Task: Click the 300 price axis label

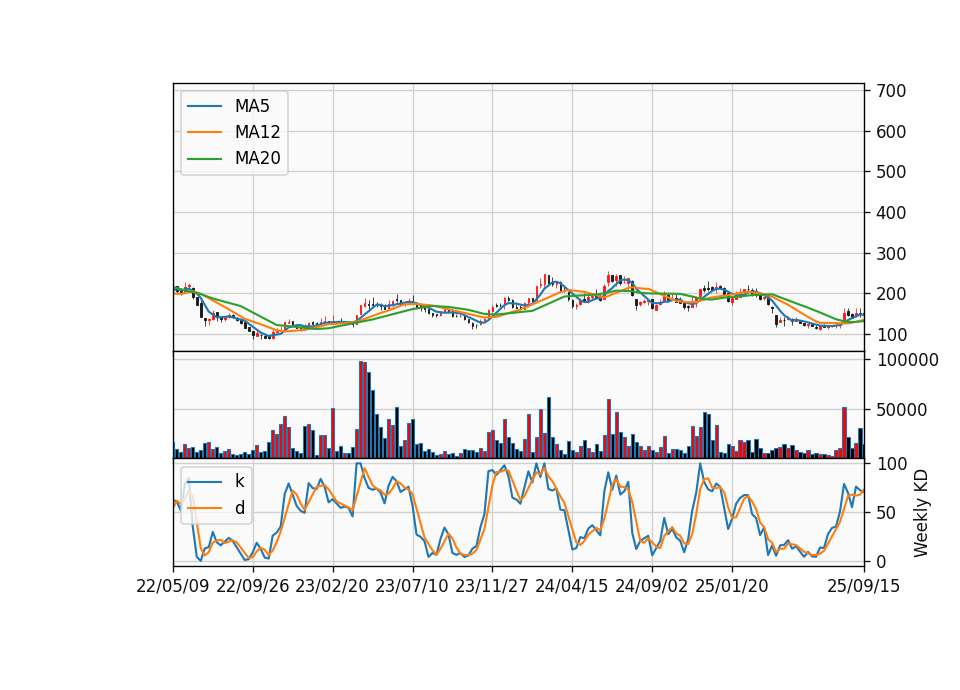Action: [x=891, y=253]
